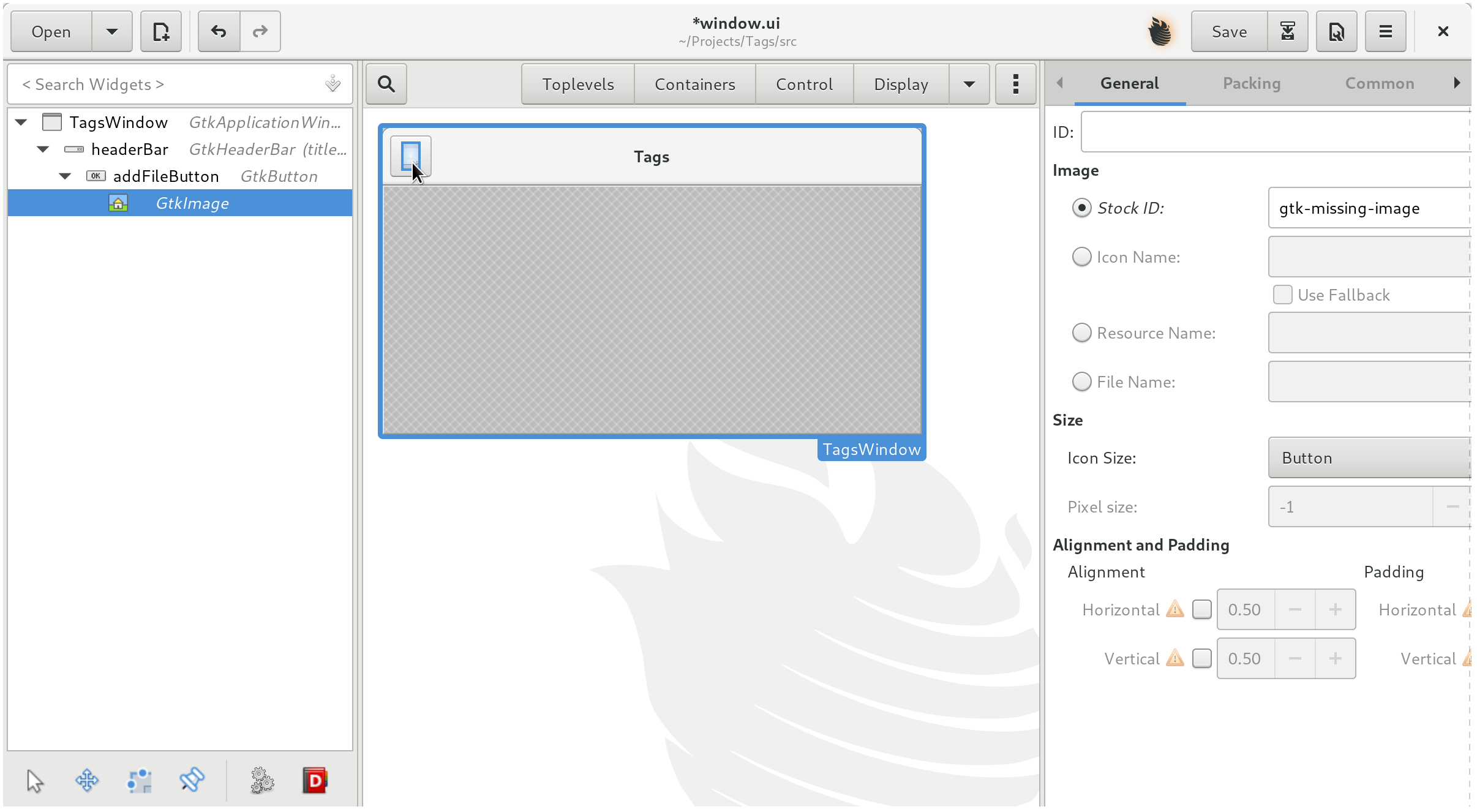Increase vertical alignment with plus button

pos(1336,658)
